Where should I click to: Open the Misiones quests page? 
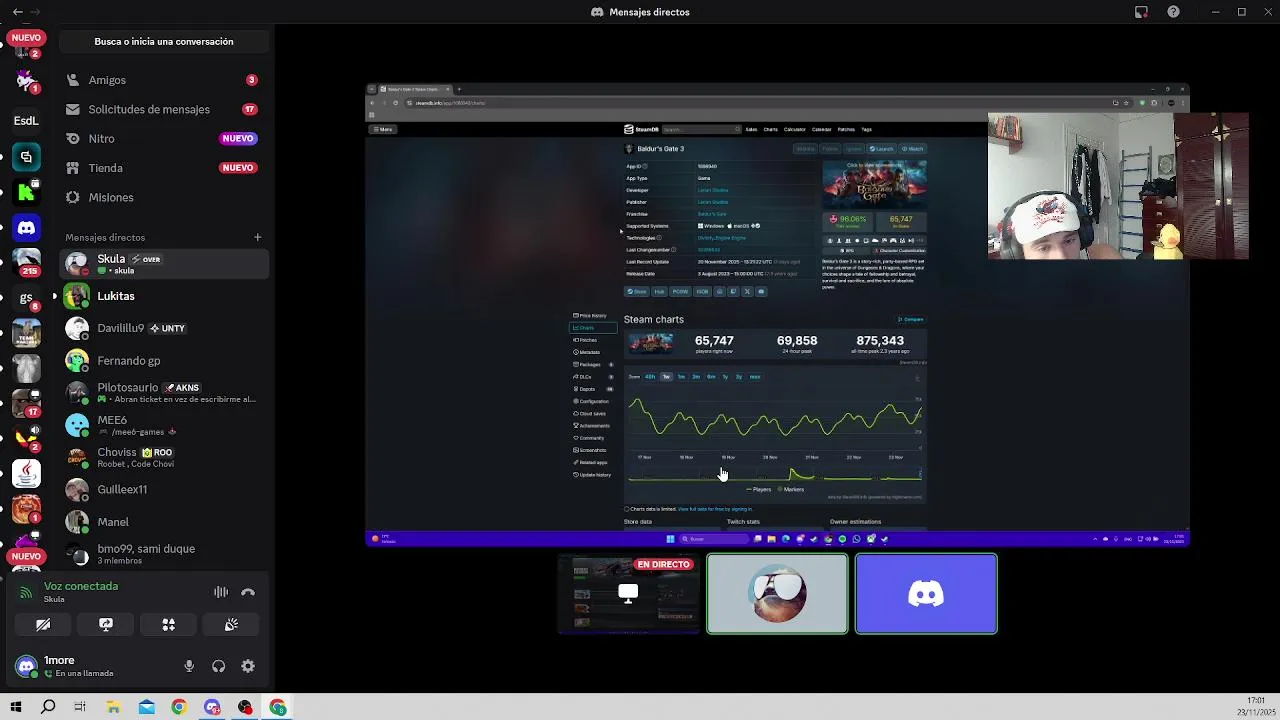click(x=164, y=197)
